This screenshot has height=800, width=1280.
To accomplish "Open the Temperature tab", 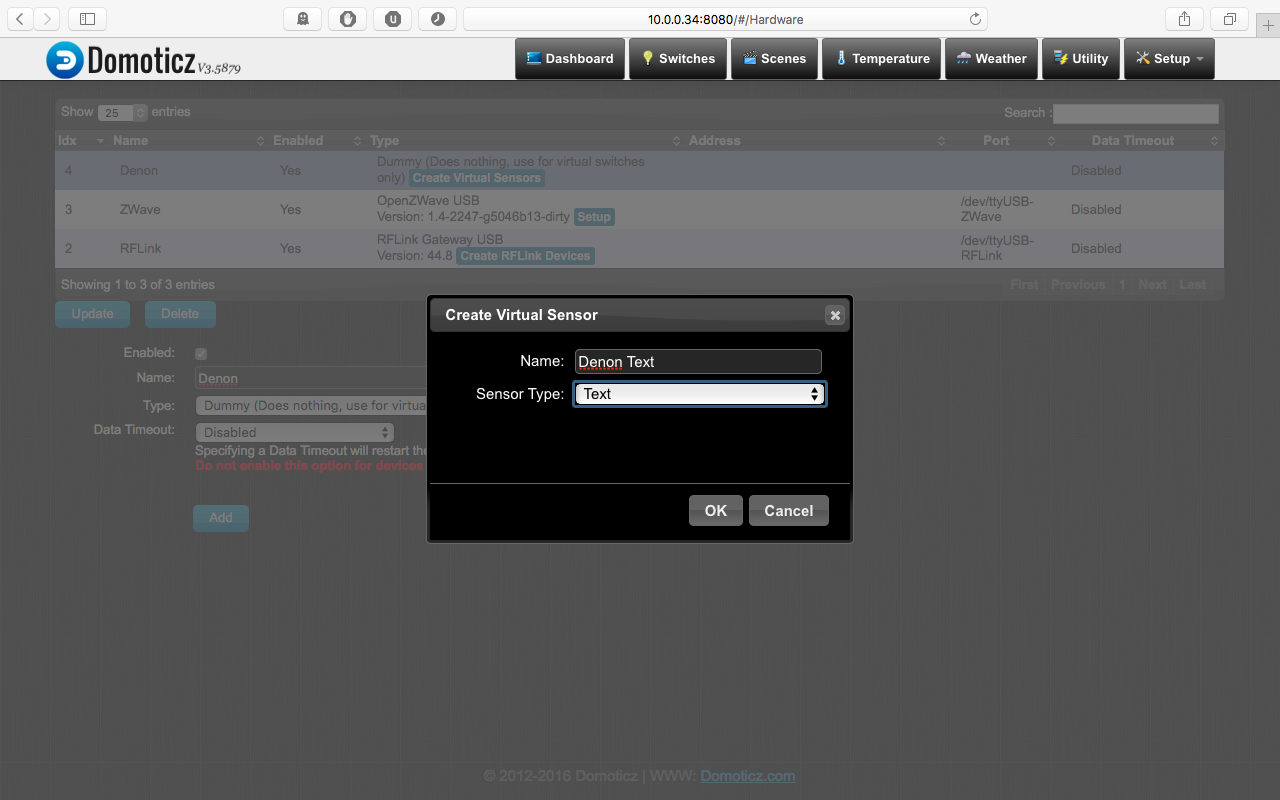I will (x=882, y=59).
